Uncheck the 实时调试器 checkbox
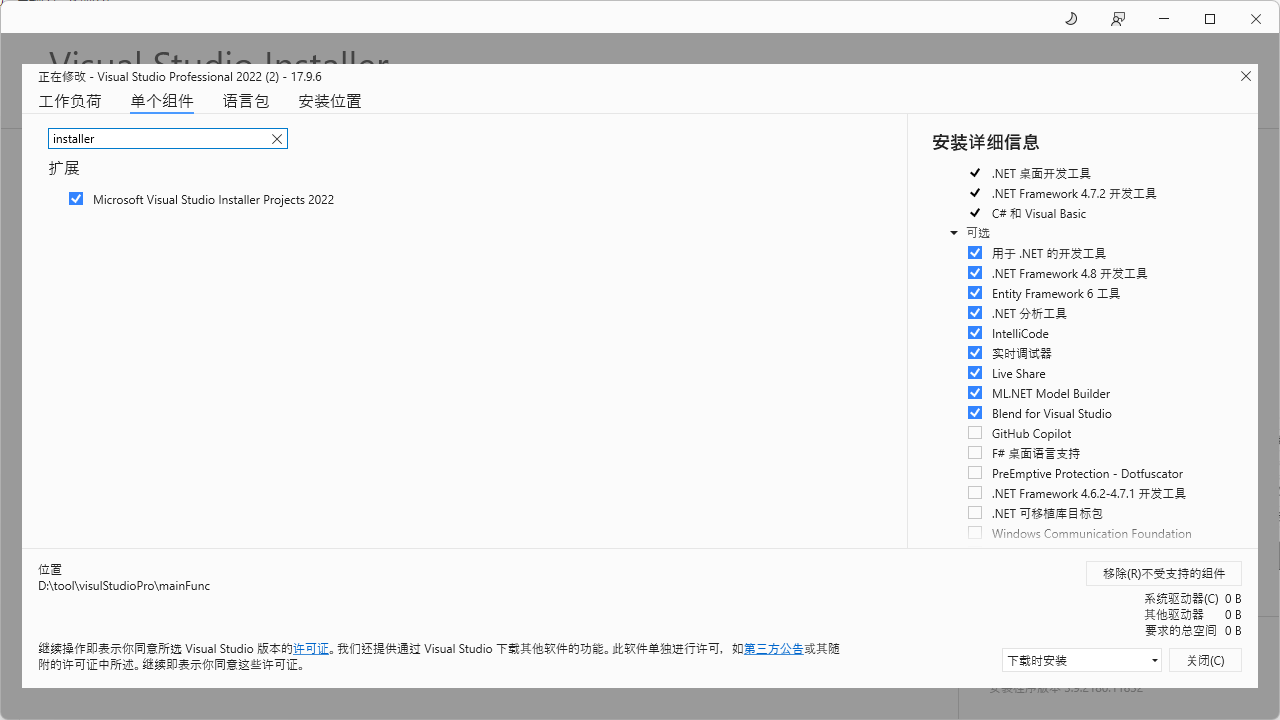 coord(975,353)
